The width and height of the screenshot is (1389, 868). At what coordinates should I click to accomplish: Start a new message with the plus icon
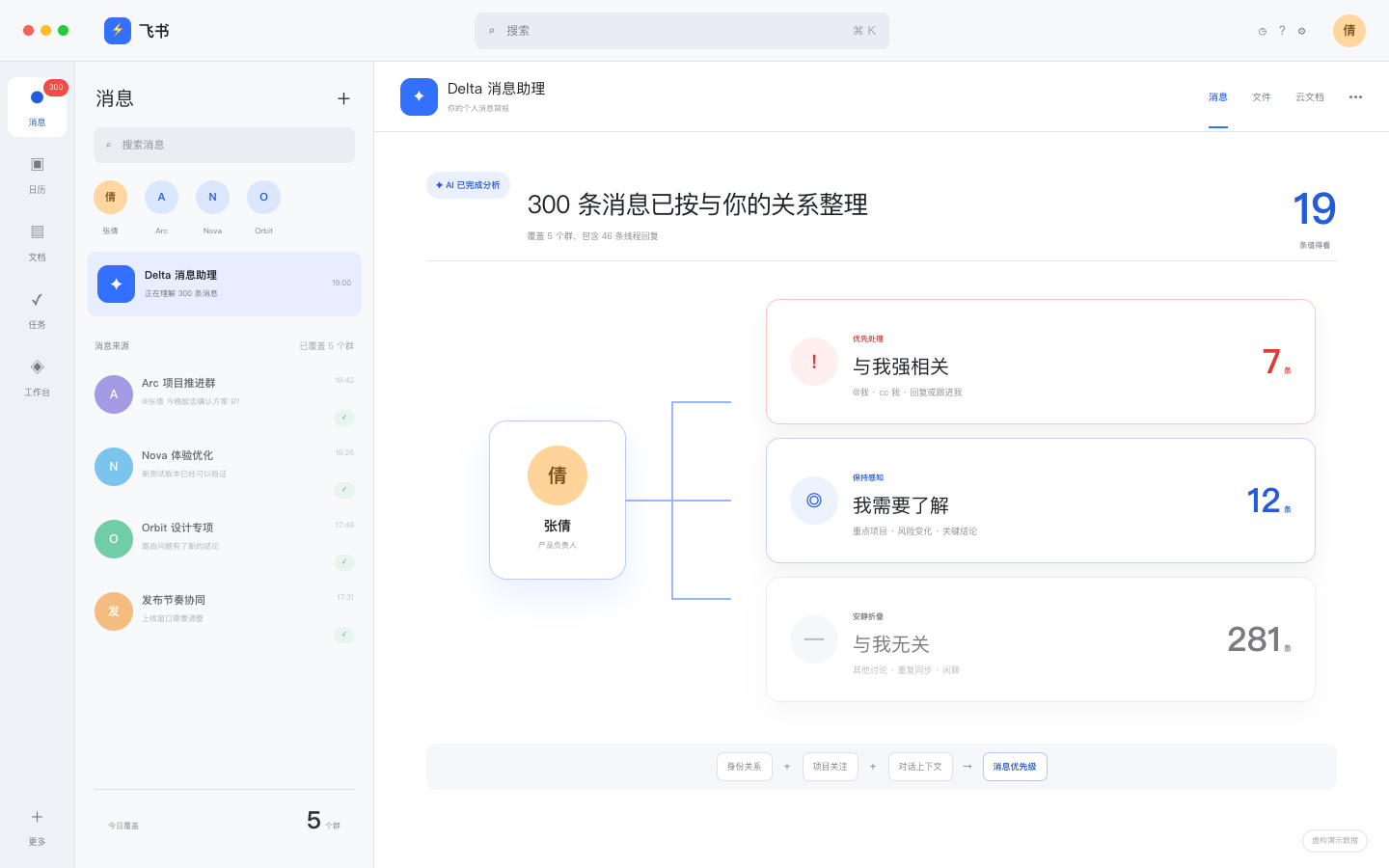pyautogui.click(x=343, y=98)
